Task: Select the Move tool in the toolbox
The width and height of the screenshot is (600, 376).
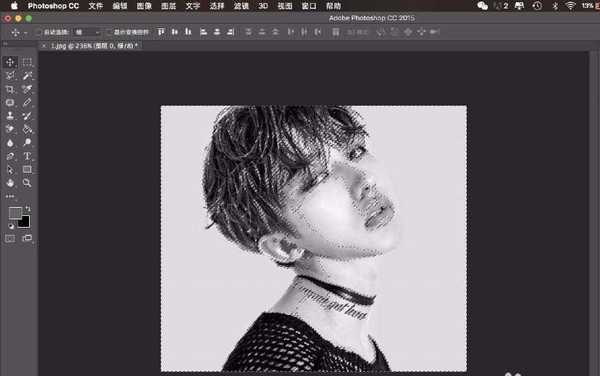Action: tap(10, 62)
